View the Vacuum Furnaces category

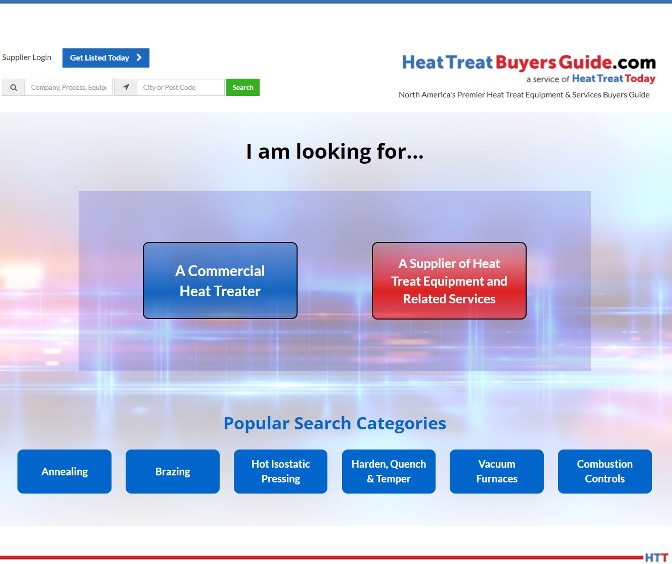point(496,471)
